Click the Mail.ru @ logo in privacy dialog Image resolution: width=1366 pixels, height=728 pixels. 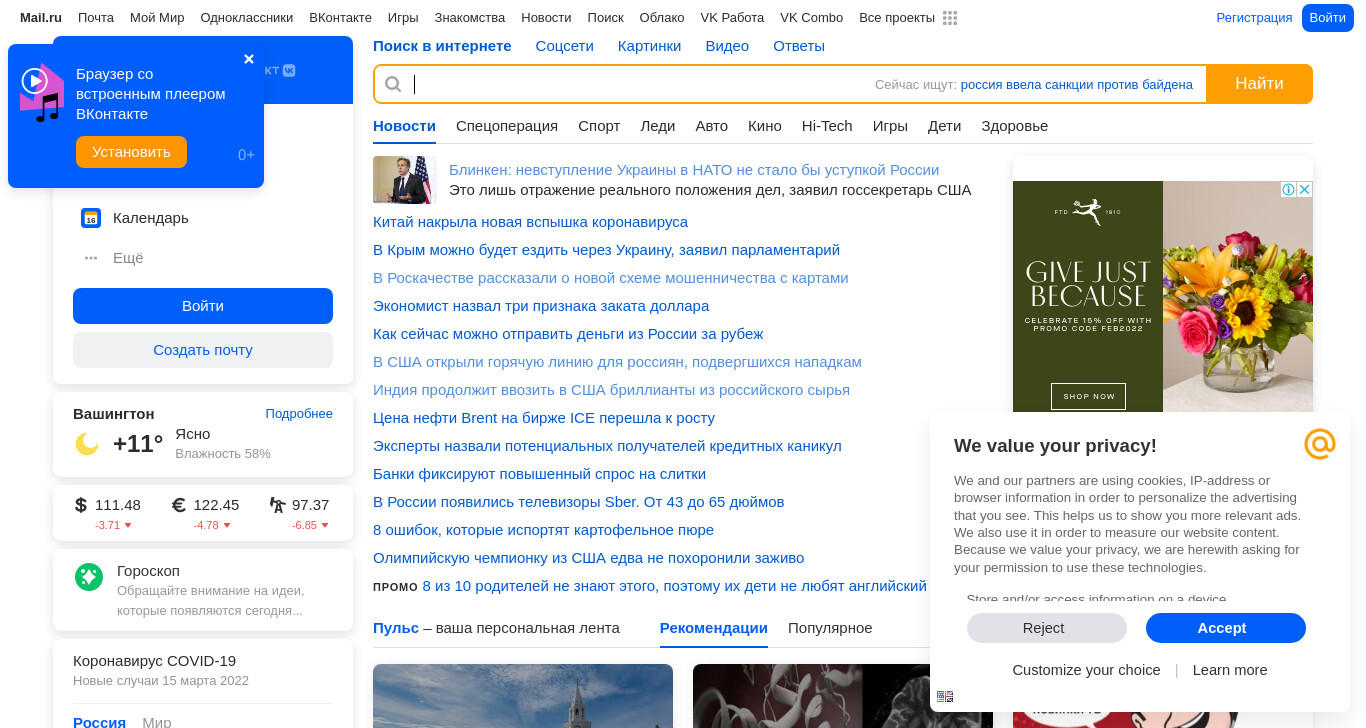pos(1320,444)
